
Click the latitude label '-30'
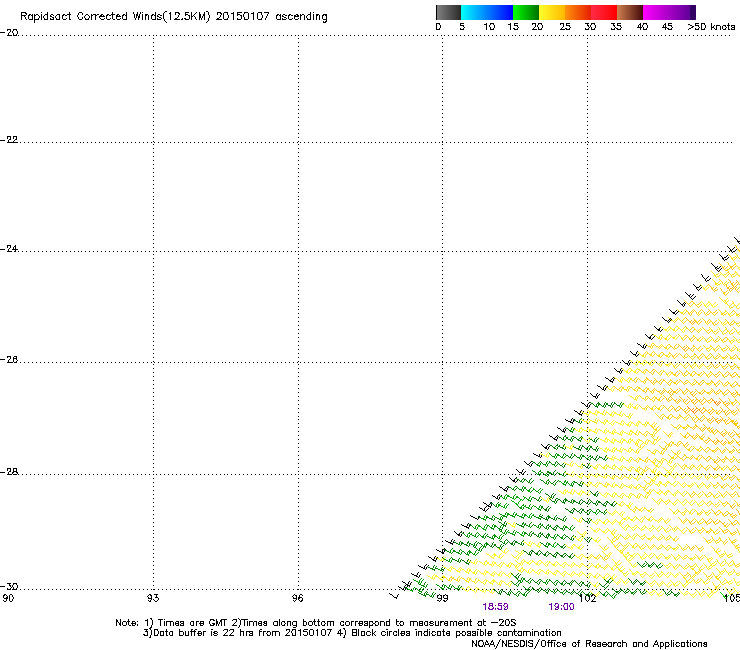(9, 586)
